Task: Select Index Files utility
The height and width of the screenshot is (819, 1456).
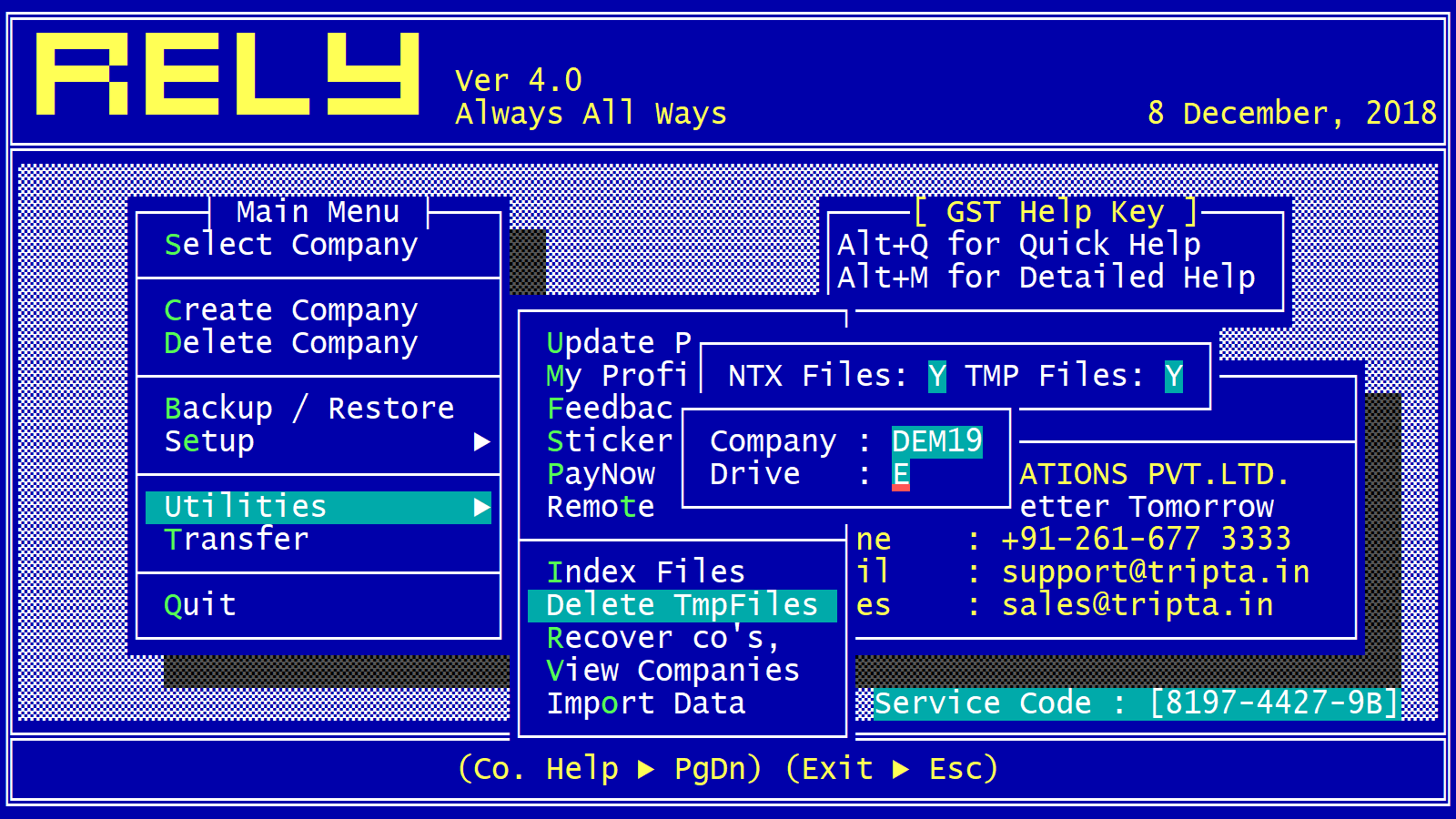Action: pos(646,572)
